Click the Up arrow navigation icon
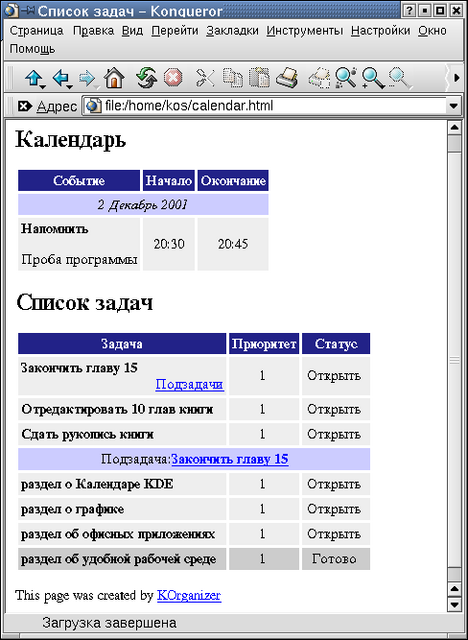This screenshot has height=640, width=468. (33, 78)
